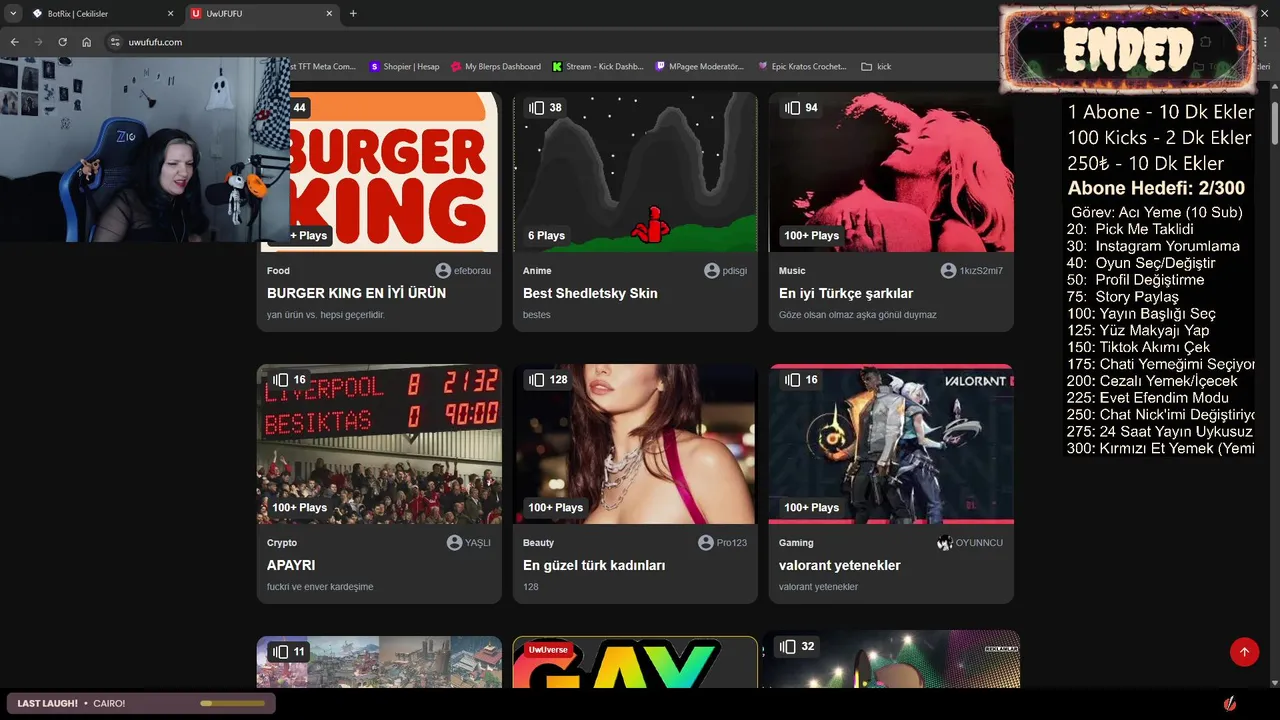Image resolution: width=1280 pixels, height=720 pixels.
Task: Click the En güzel türk kadınları title
Action: tap(594, 565)
